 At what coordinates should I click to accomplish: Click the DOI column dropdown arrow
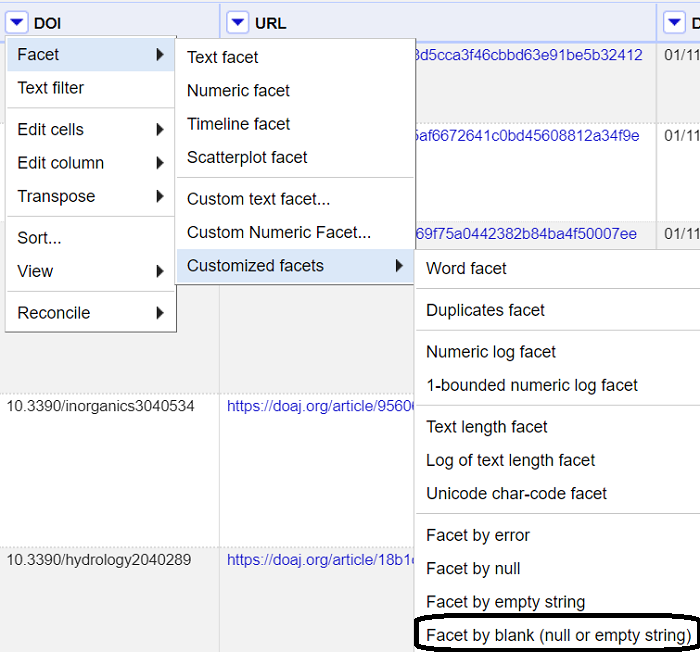pos(17,23)
